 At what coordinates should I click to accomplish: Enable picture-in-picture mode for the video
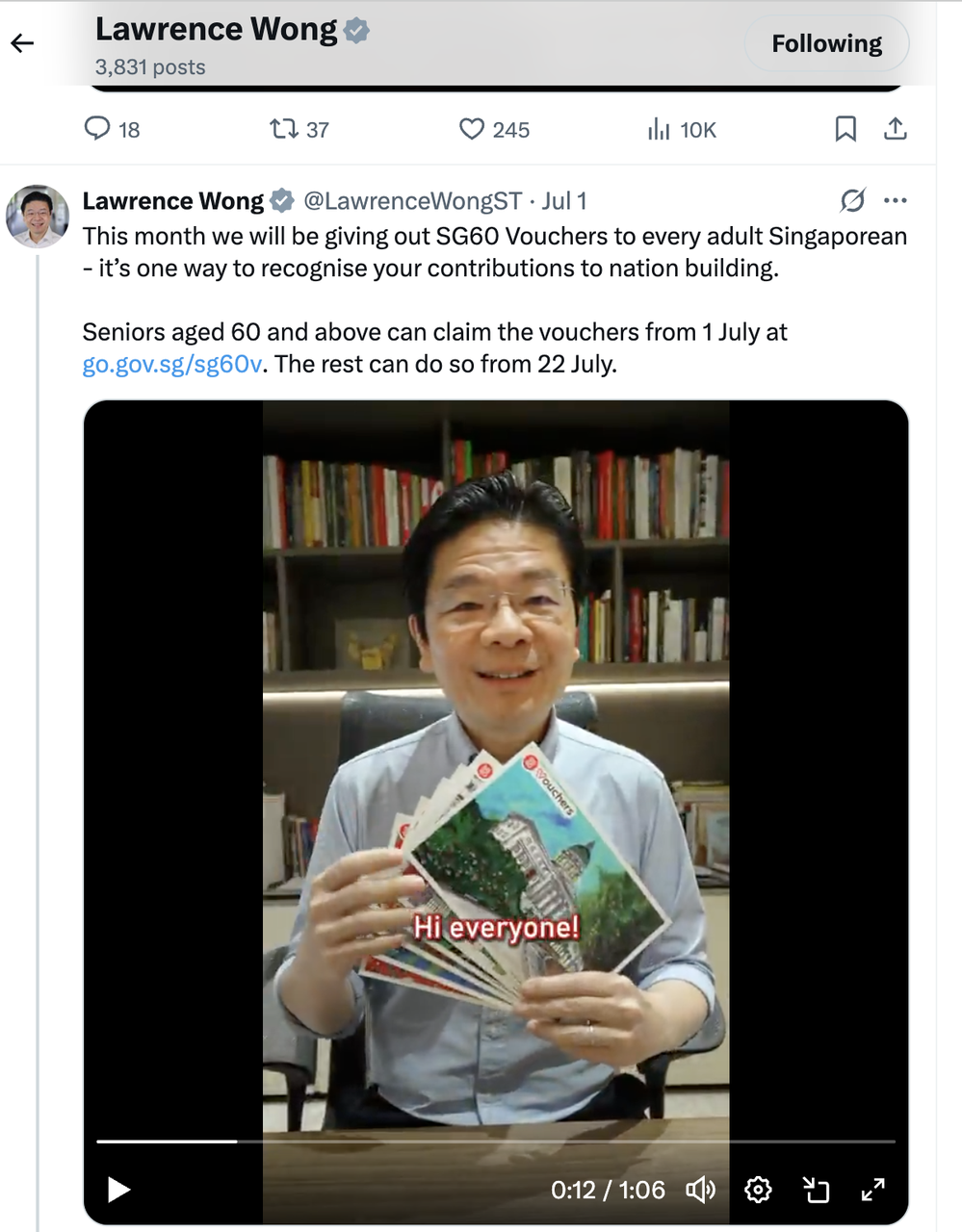point(816,1190)
